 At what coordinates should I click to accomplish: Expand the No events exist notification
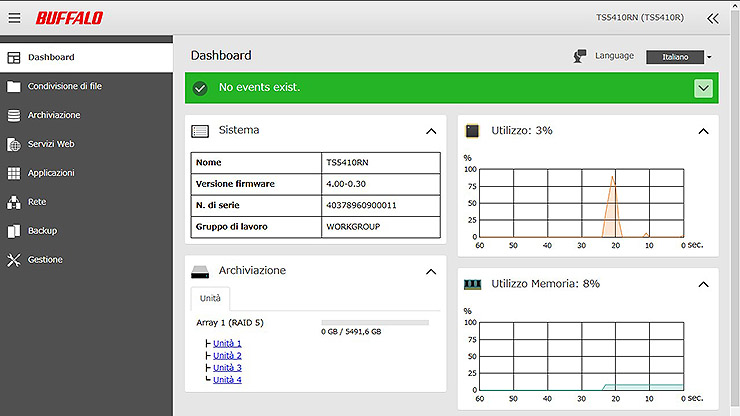[x=703, y=88]
